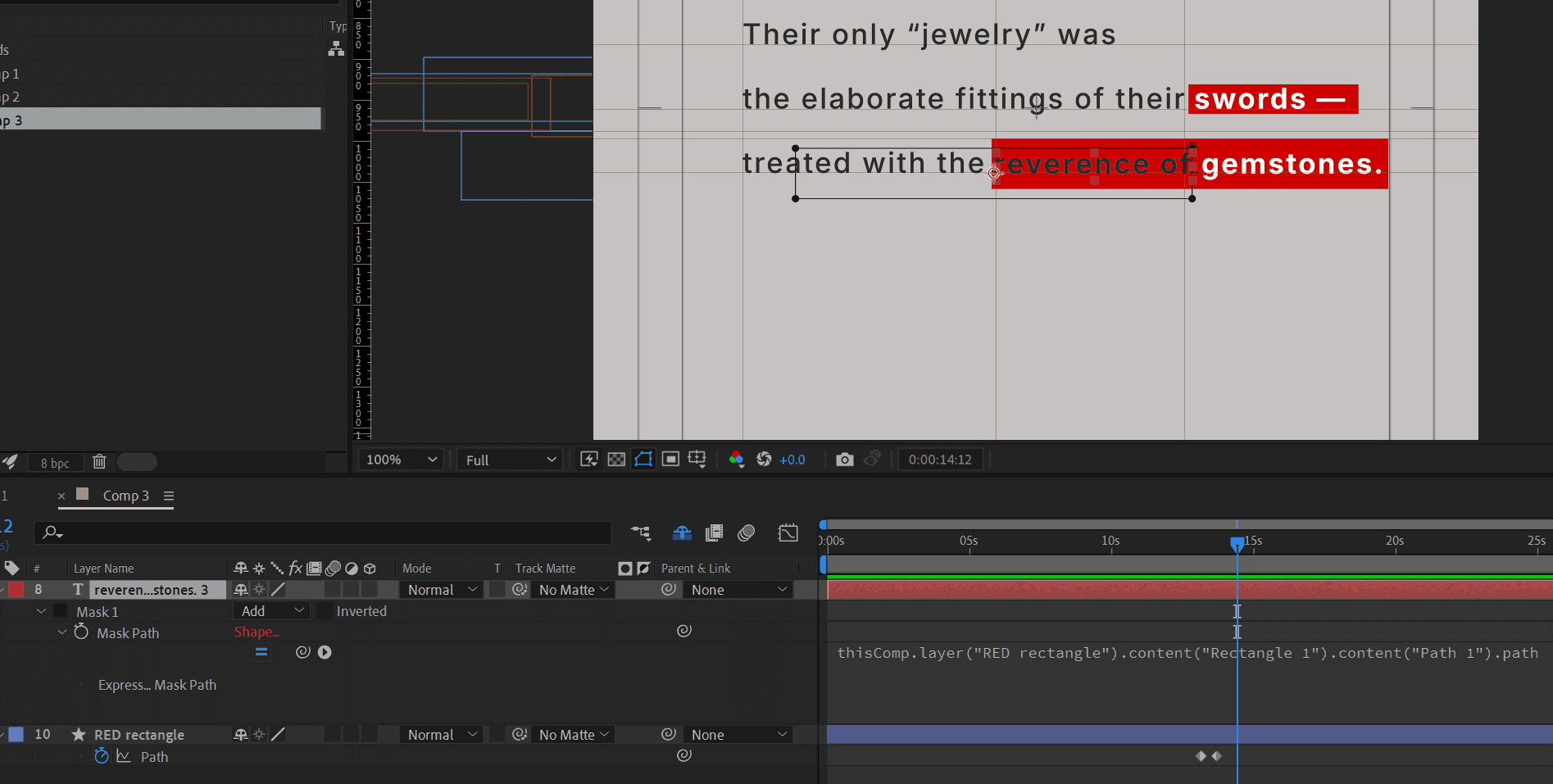
Task: Toggle mask and shape path visibility
Action: [643, 460]
